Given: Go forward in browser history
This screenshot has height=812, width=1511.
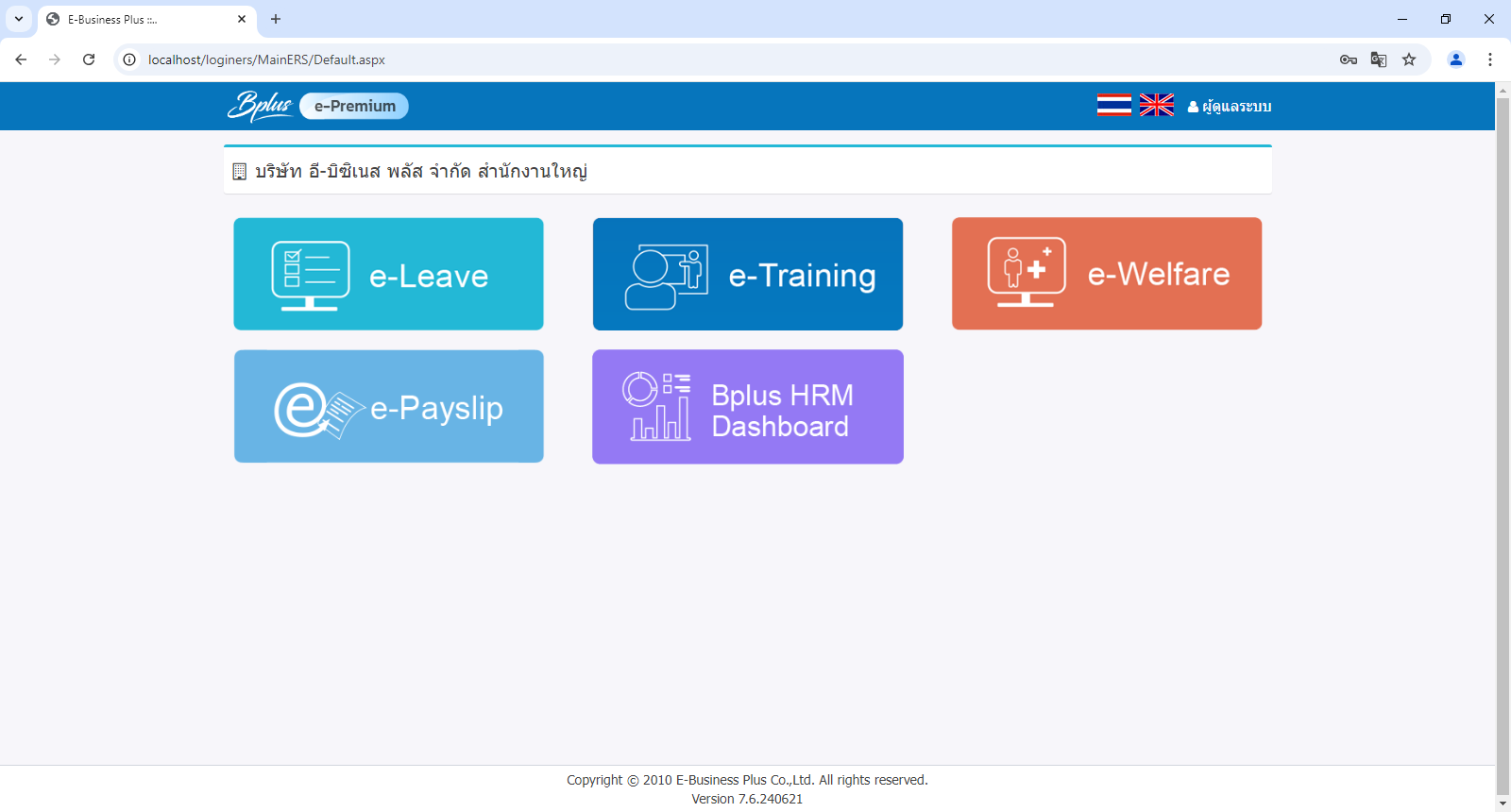Looking at the screenshot, I should coord(55,59).
